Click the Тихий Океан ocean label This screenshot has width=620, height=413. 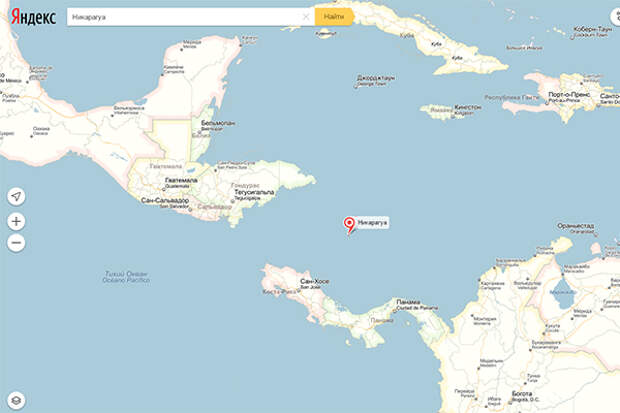pos(126,274)
